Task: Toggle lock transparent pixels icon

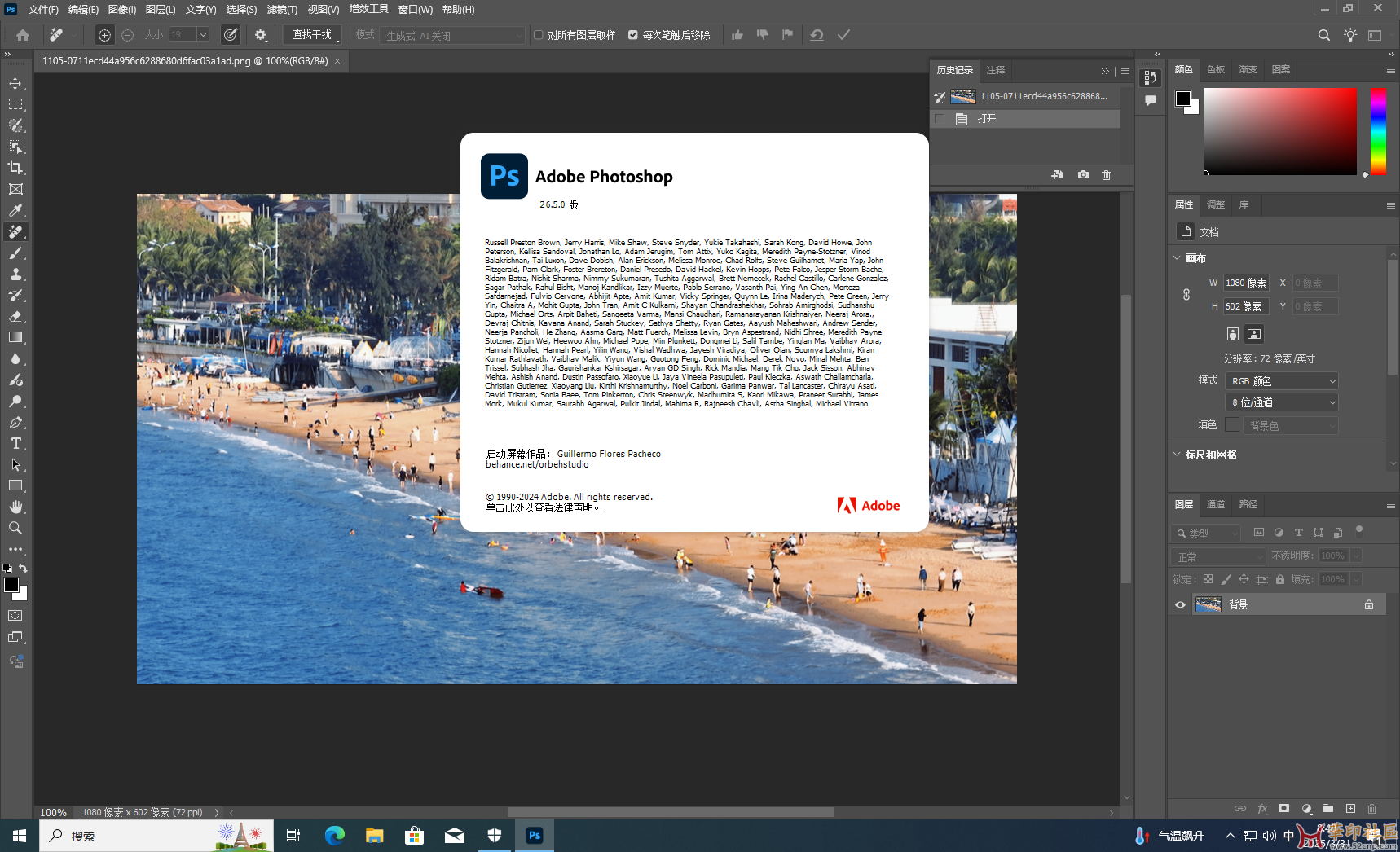Action: (1208, 579)
